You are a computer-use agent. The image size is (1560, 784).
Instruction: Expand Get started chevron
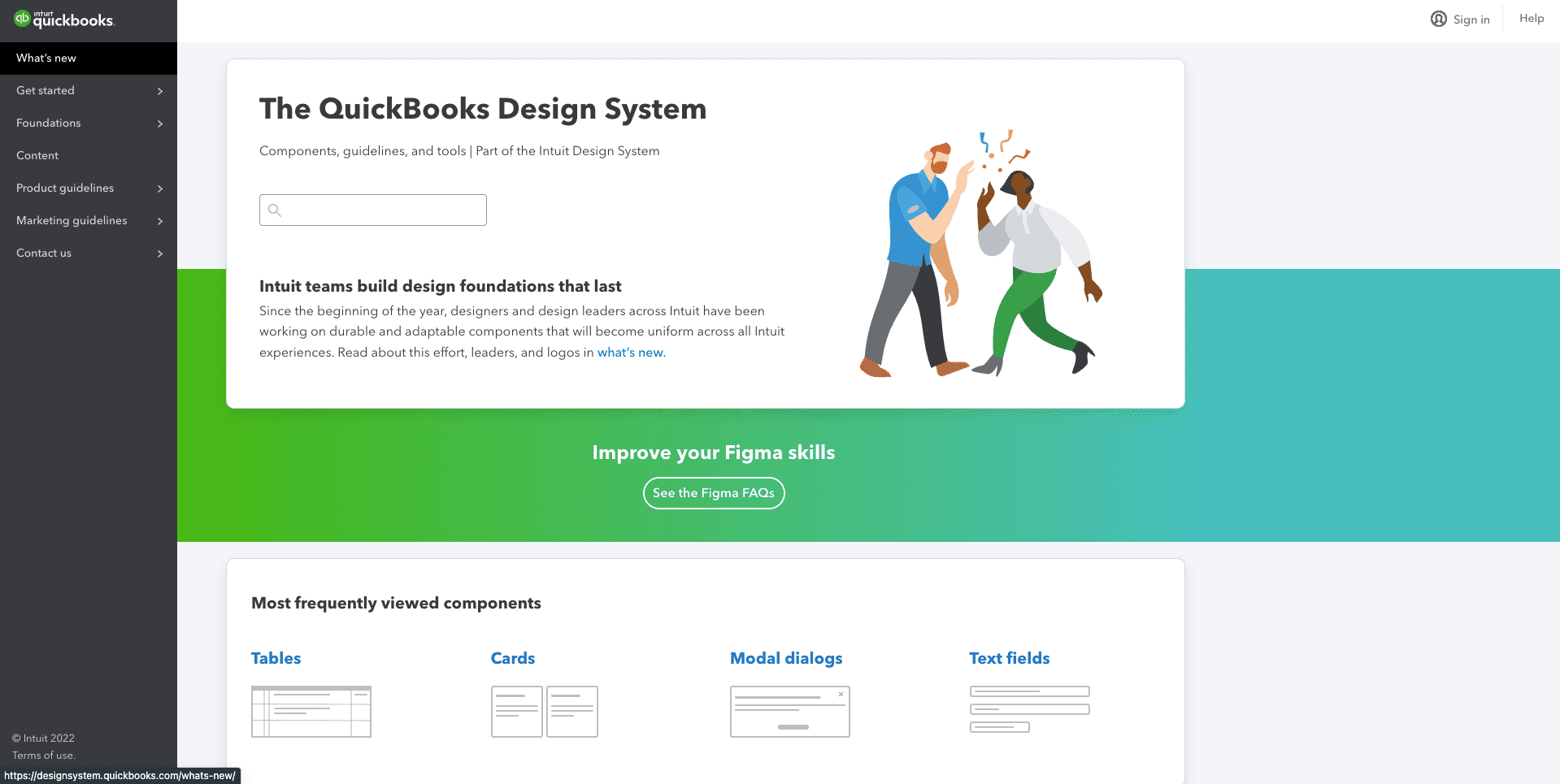160,91
